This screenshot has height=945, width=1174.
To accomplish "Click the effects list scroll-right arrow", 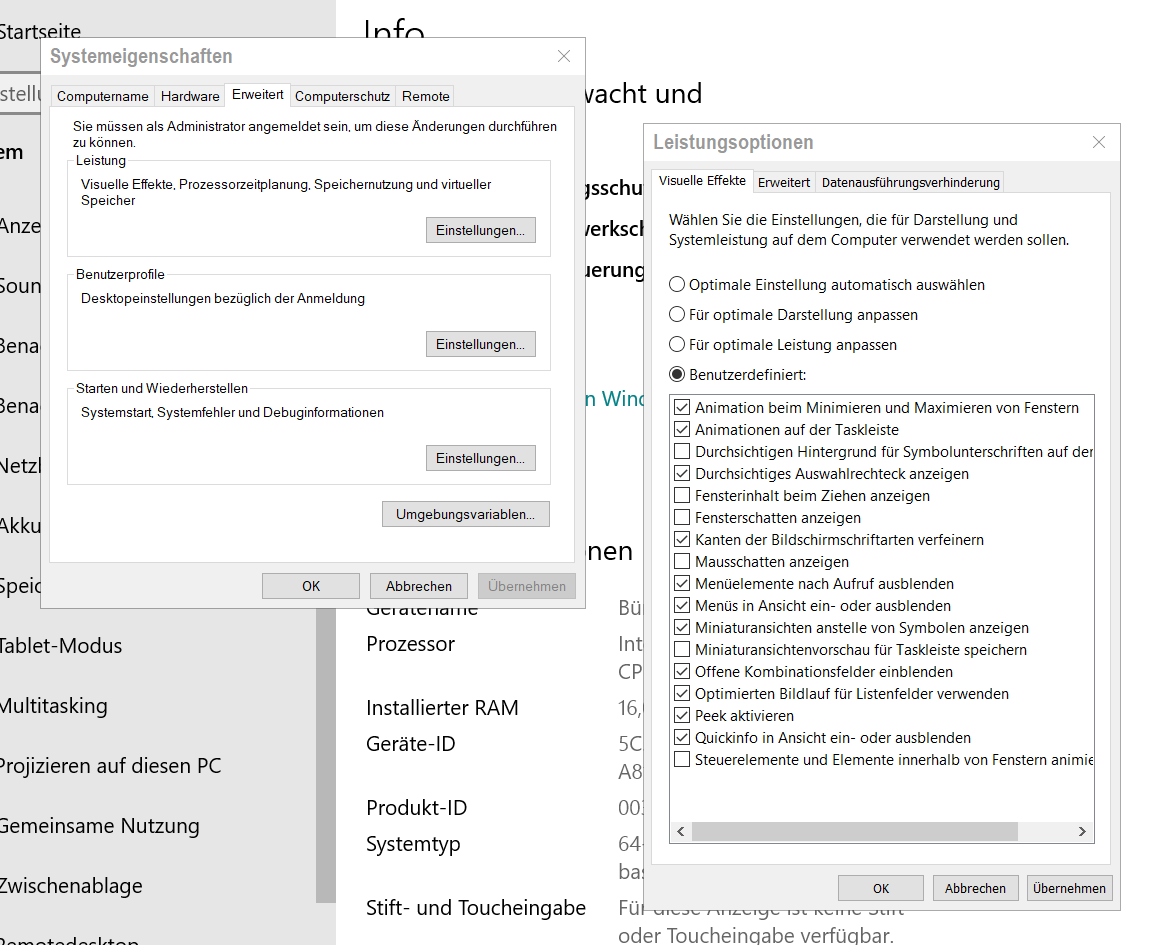I will point(1082,831).
